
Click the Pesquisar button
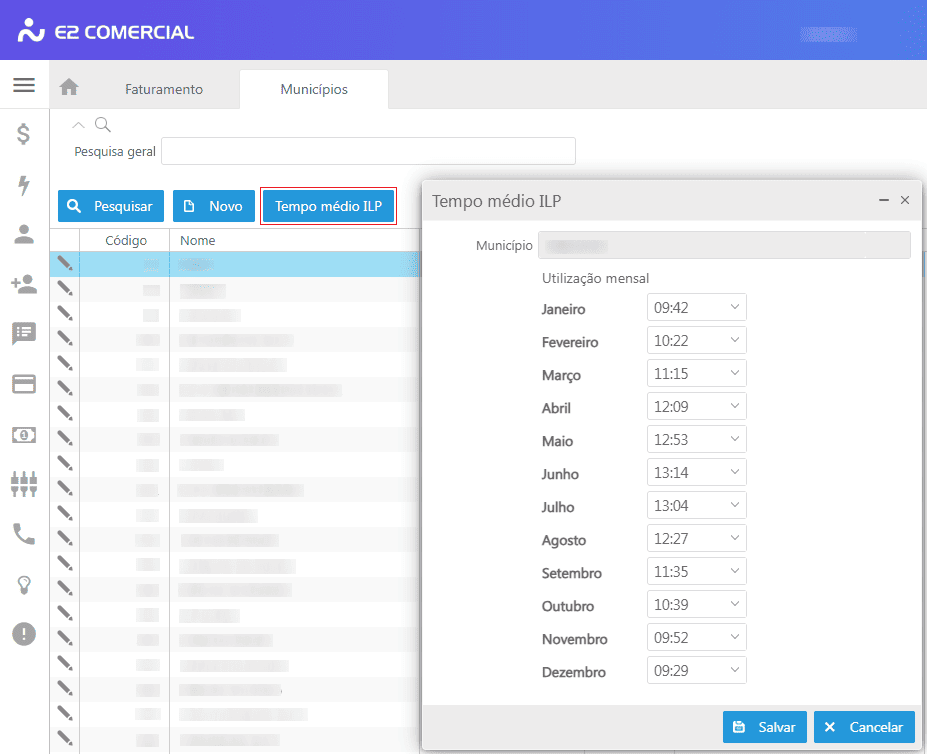tap(111, 206)
